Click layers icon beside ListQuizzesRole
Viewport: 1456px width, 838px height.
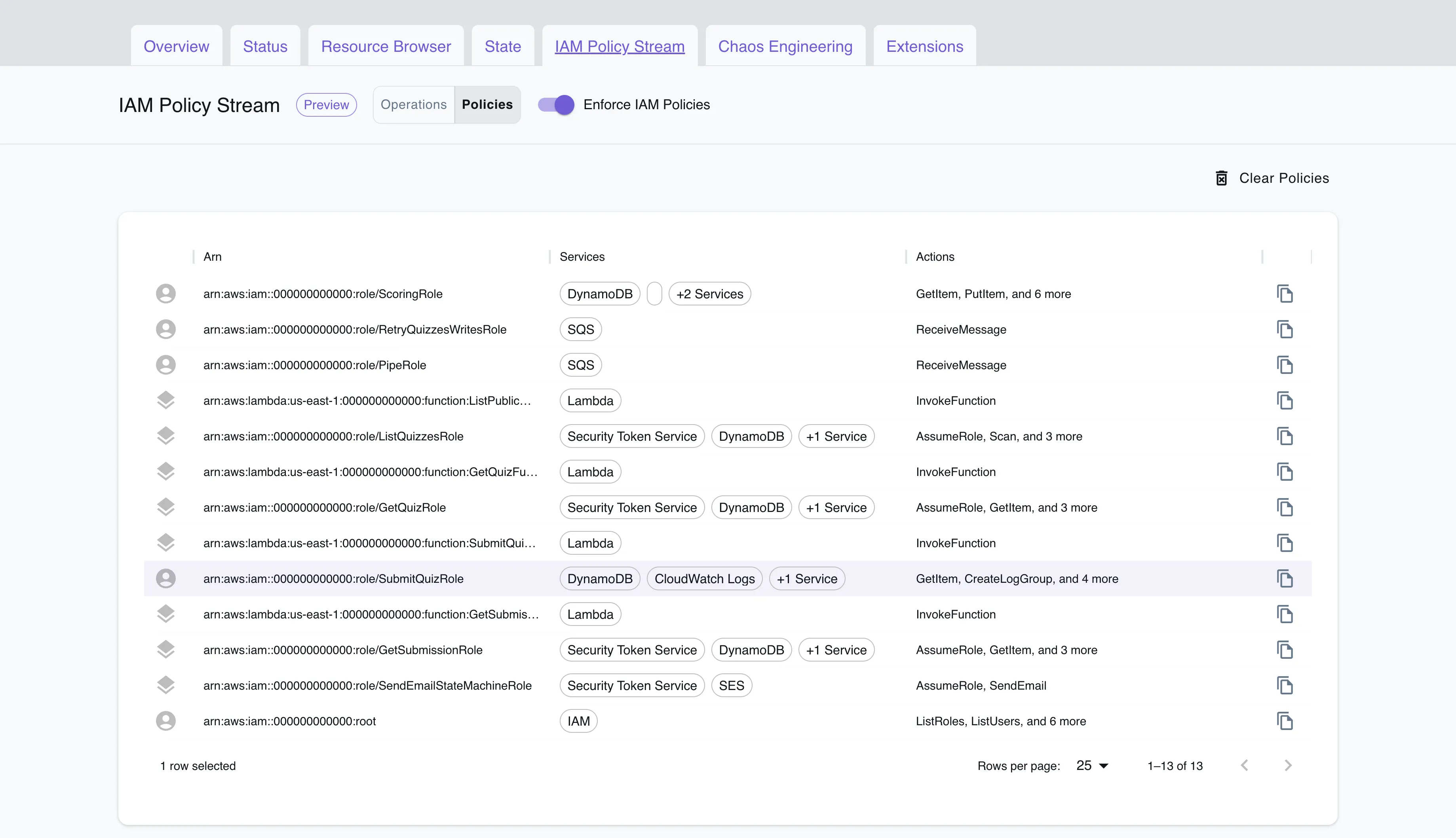coord(166,436)
